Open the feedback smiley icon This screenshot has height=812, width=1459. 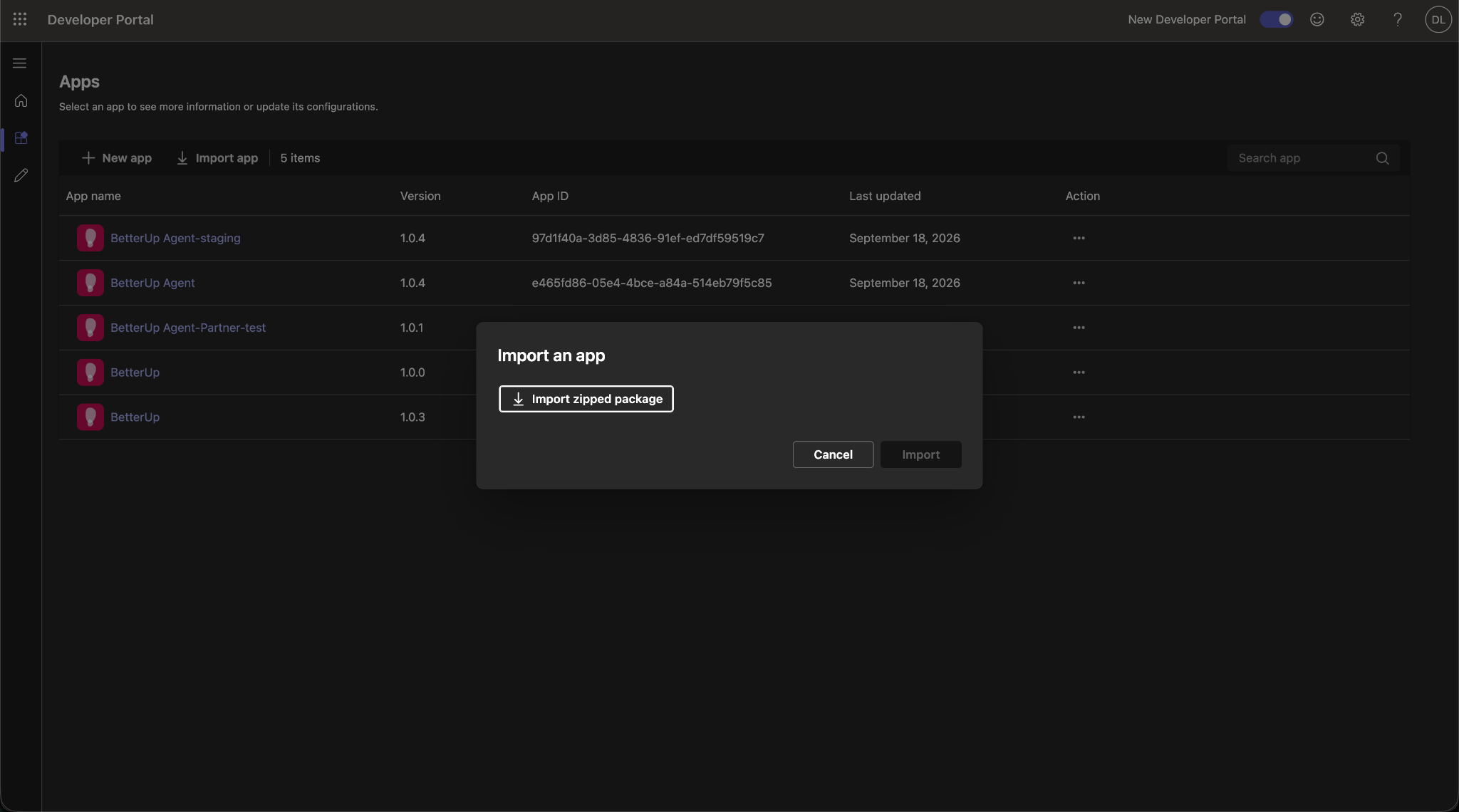tap(1317, 19)
